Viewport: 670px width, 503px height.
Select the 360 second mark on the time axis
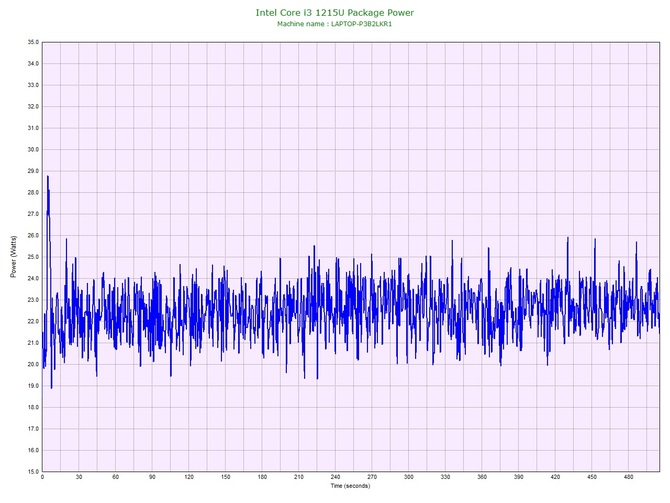click(482, 478)
